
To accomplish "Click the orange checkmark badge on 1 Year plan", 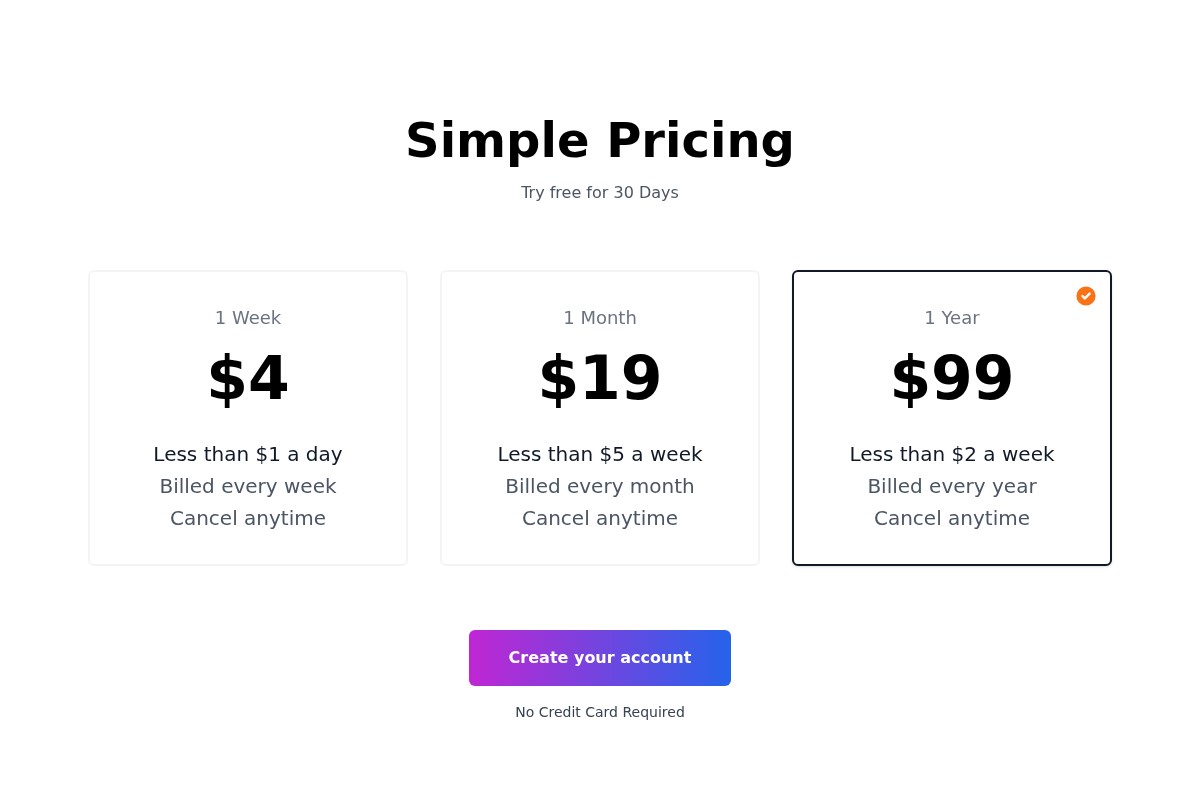I will tap(1086, 296).
